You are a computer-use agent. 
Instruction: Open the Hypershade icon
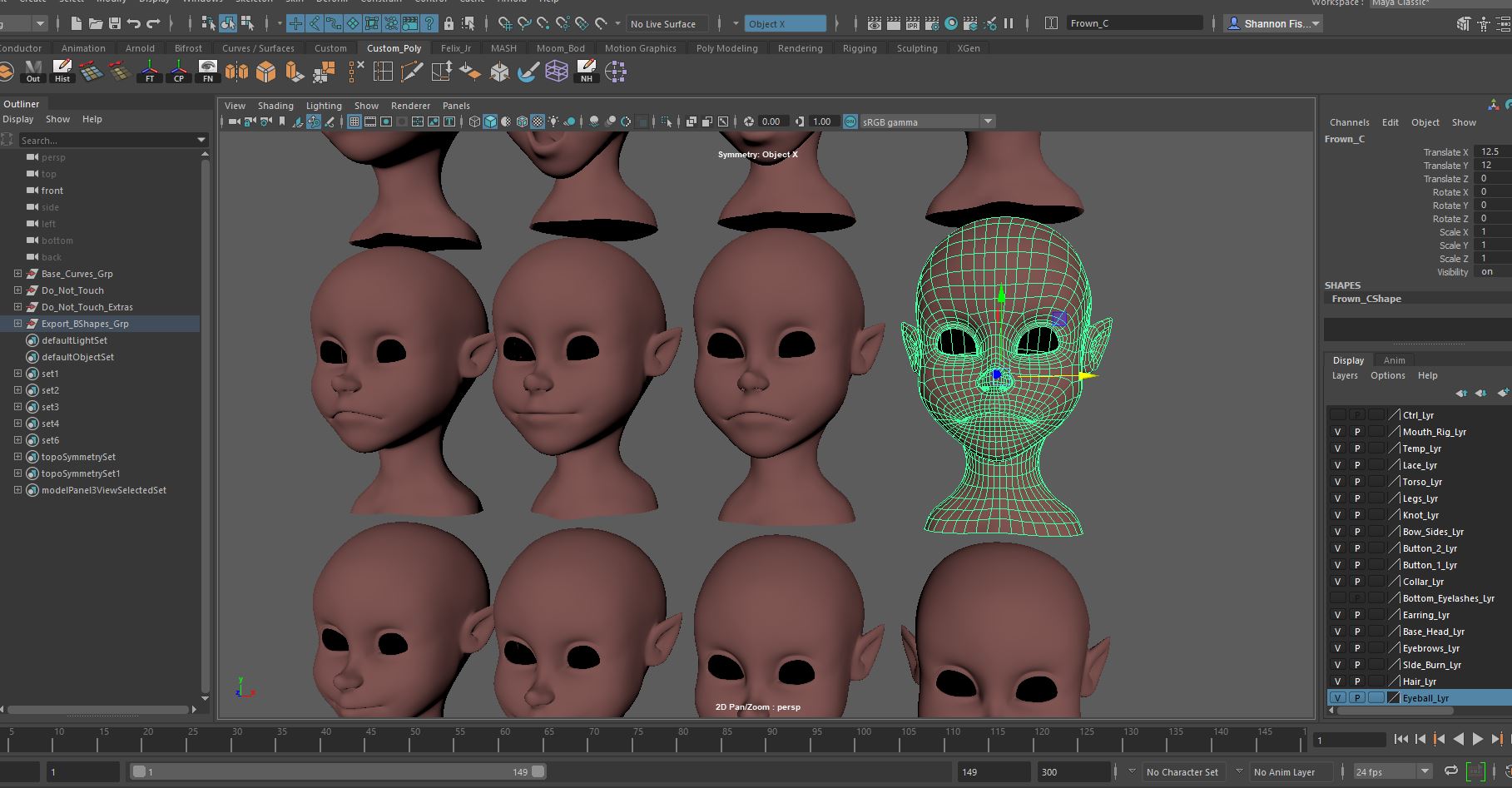pyautogui.click(x=951, y=23)
